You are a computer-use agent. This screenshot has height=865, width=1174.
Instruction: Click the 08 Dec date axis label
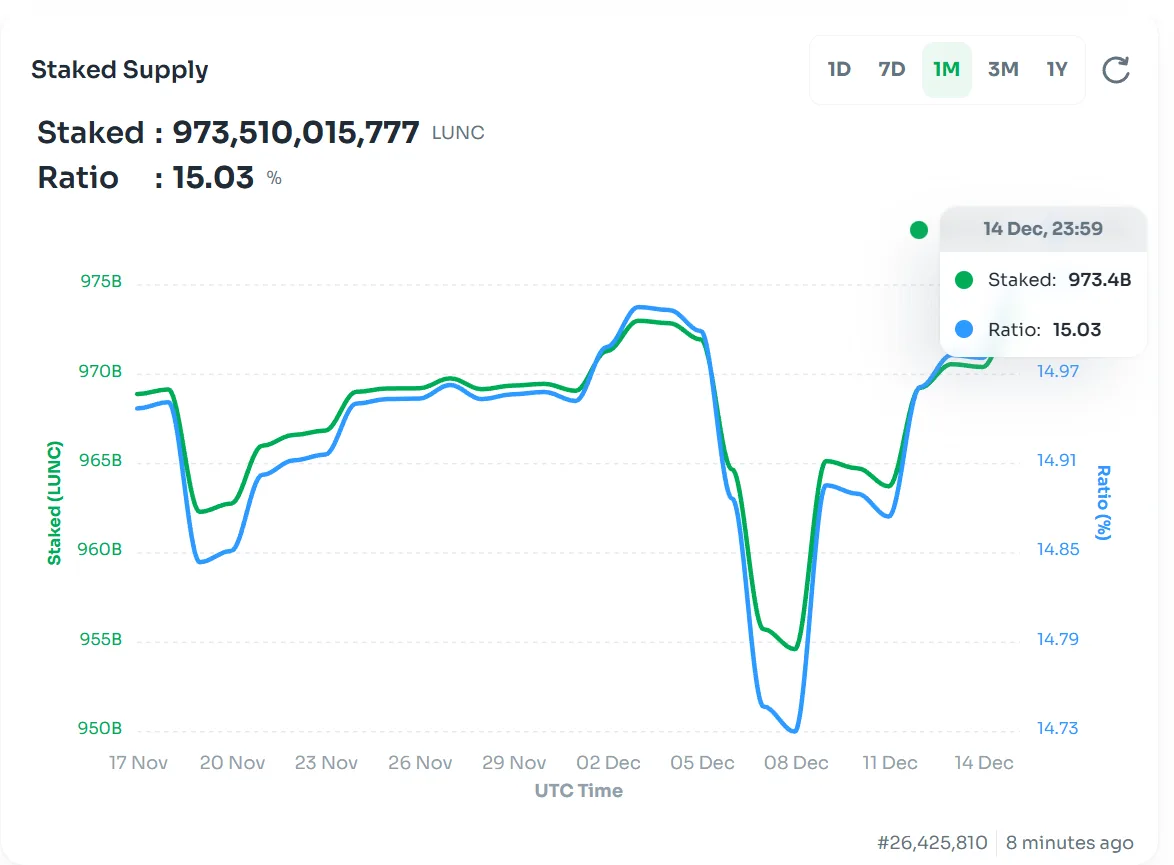pyautogui.click(x=796, y=763)
